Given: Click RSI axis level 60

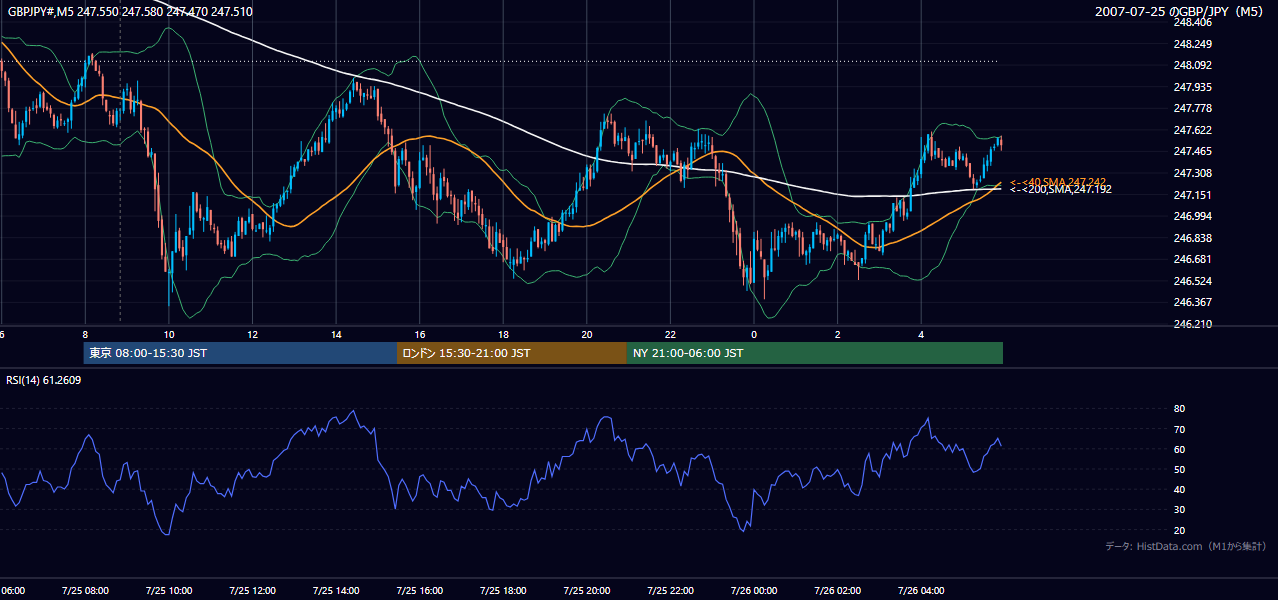Looking at the screenshot, I should 1179,449.
